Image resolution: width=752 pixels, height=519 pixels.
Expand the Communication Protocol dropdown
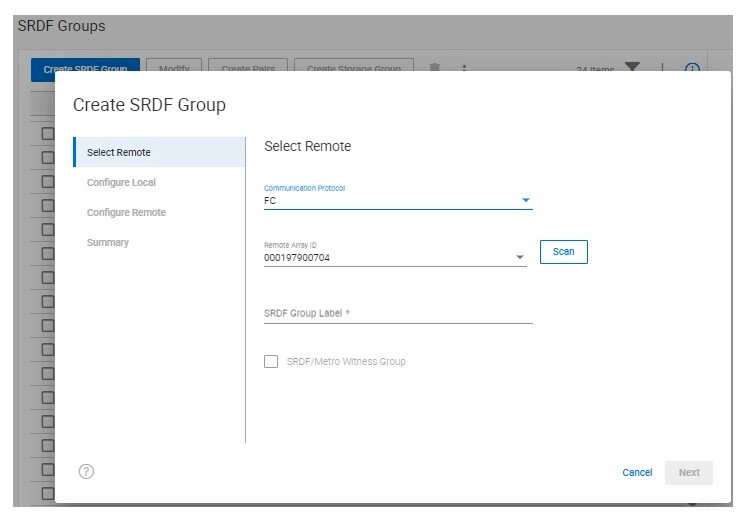click(525, 200)
